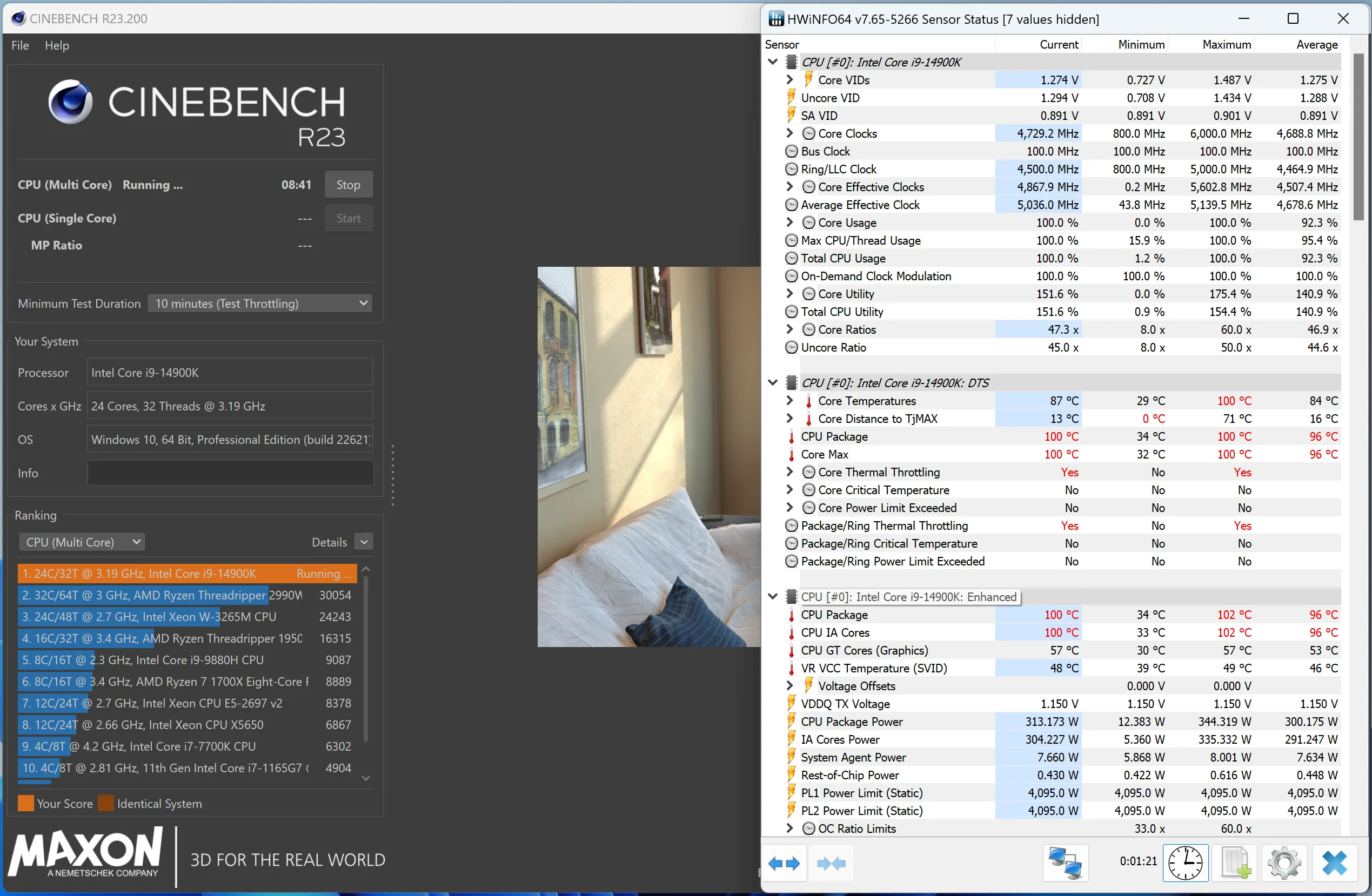Open the Help menu
The height and width of the screenshot is (896, 1372).
point(57,45)
